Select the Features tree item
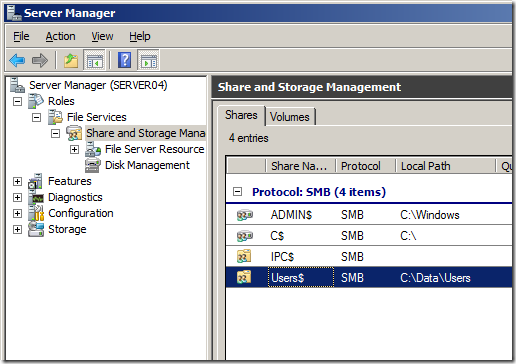Image resolution: width=516 pixels, height=364 pixels. coord(70,181)
